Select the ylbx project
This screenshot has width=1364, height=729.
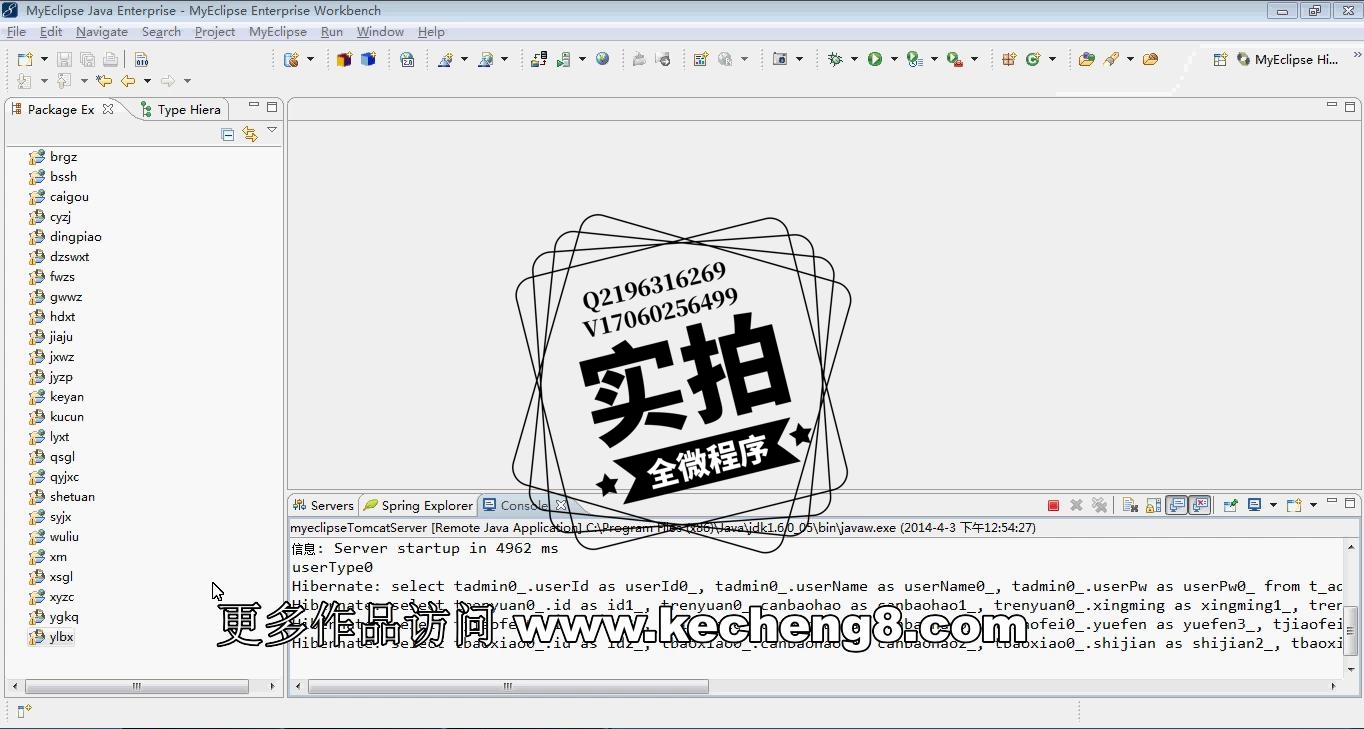click(x=52, y=637)
